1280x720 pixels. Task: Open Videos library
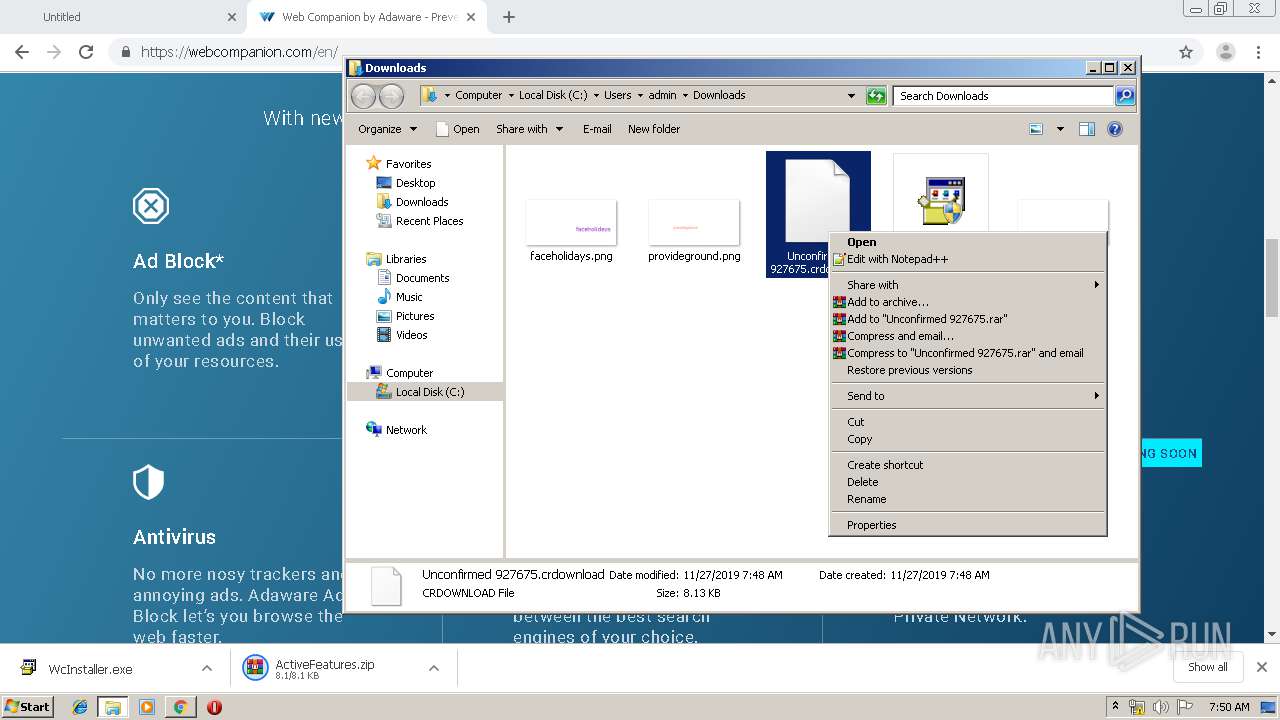402,335
